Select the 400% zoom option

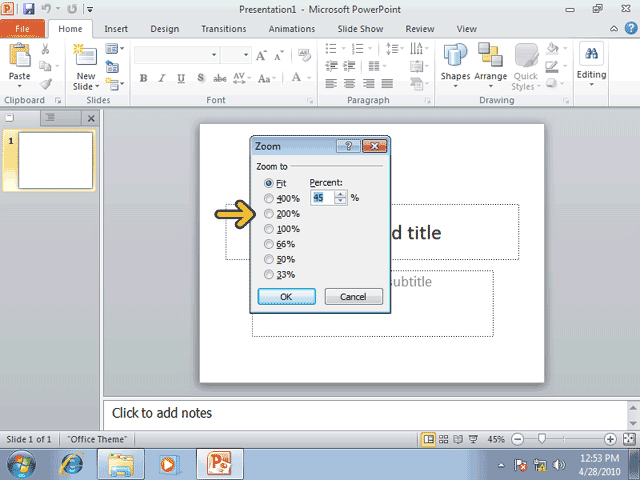(x=269, y=198)
